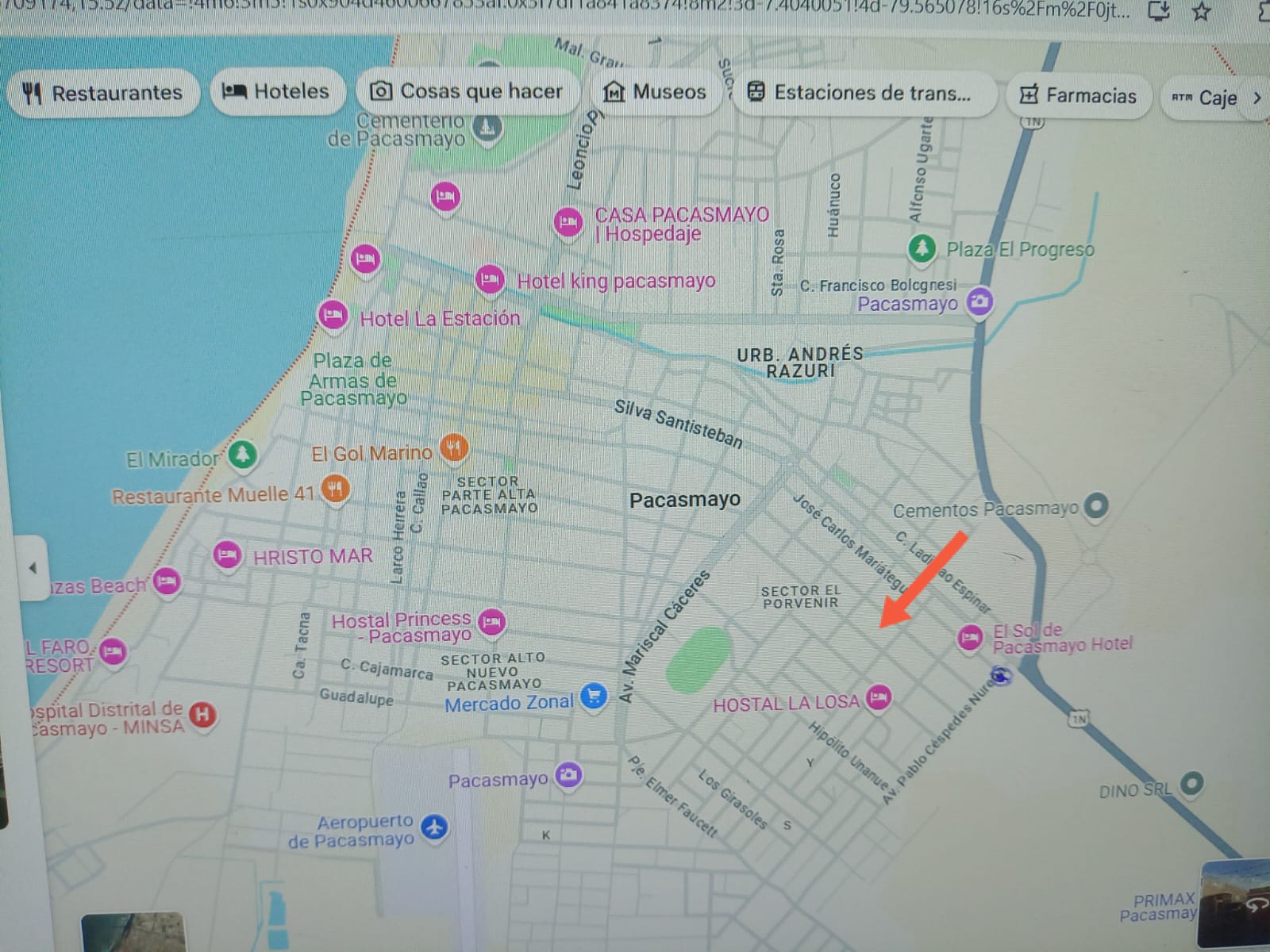Bookmark page with star icon in address bar
This screenshot has height=952, width=1270.
[1203, 10]
